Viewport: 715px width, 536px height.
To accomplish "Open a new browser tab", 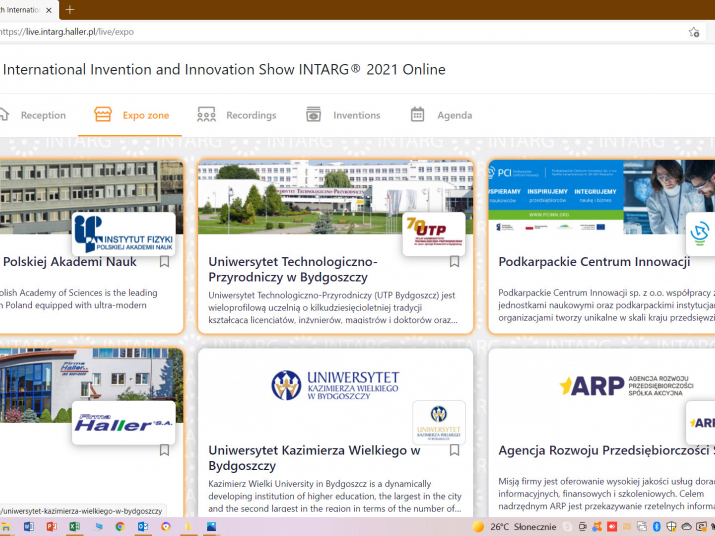I will pos(70,9).
